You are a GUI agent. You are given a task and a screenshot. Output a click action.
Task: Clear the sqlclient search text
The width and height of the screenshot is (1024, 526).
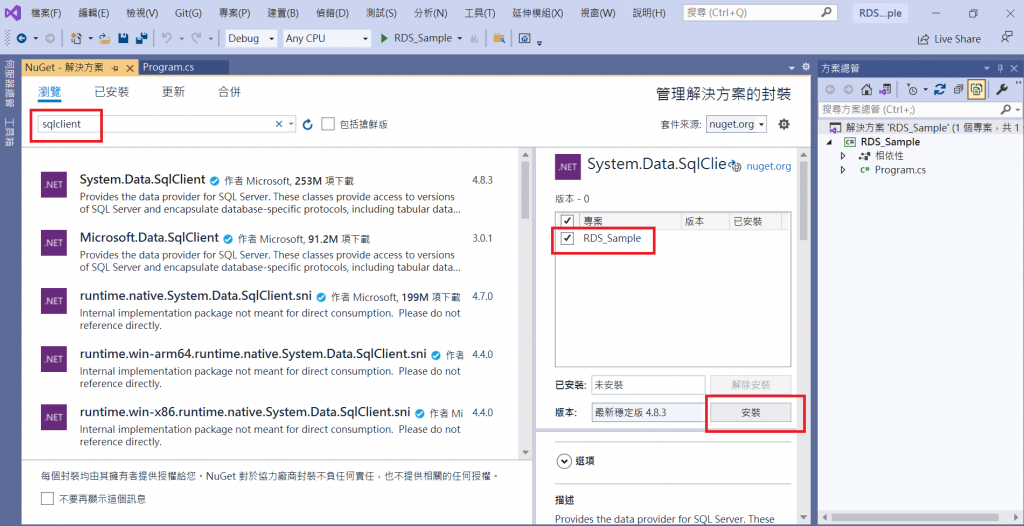279,124
